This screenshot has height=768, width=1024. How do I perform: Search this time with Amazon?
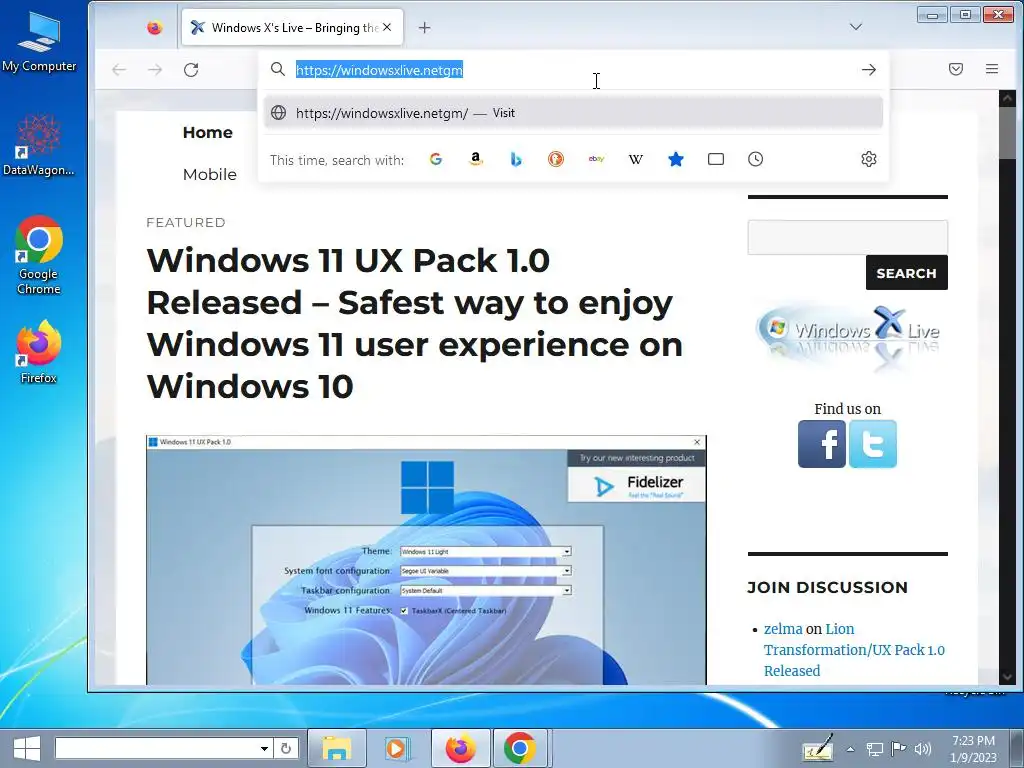coord(476,159)
